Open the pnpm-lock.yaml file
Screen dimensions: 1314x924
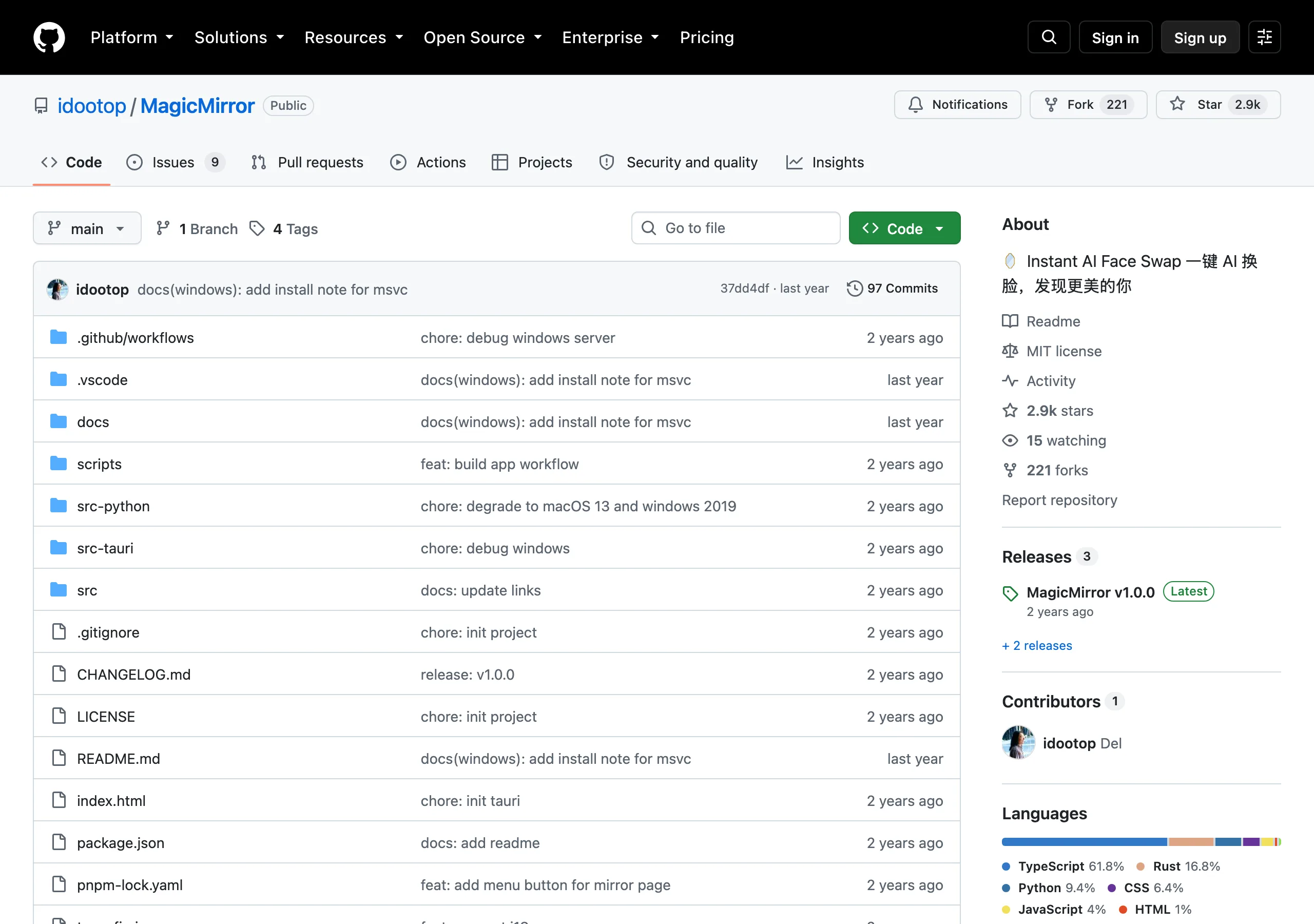pos(130,884)
